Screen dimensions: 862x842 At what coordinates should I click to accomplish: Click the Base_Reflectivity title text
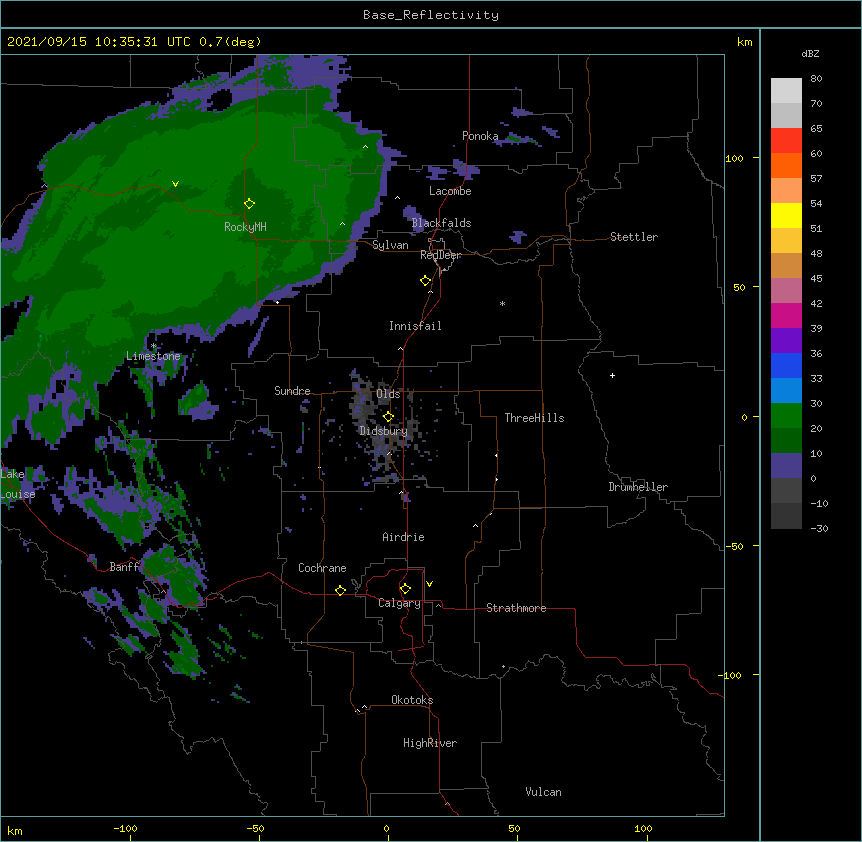(x=431, y=15)
